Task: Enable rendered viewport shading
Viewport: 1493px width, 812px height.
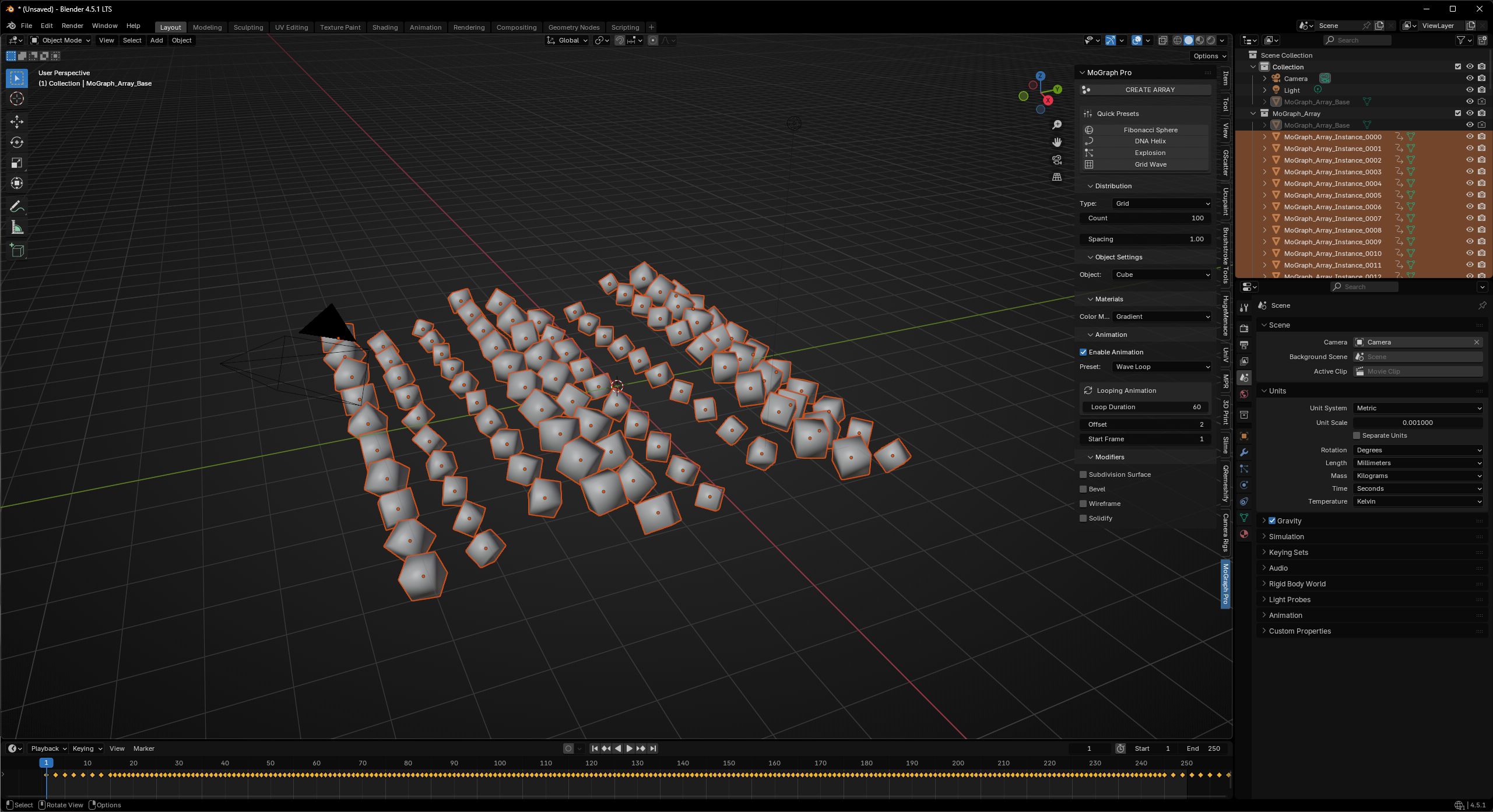Action: click(1211, 40)
